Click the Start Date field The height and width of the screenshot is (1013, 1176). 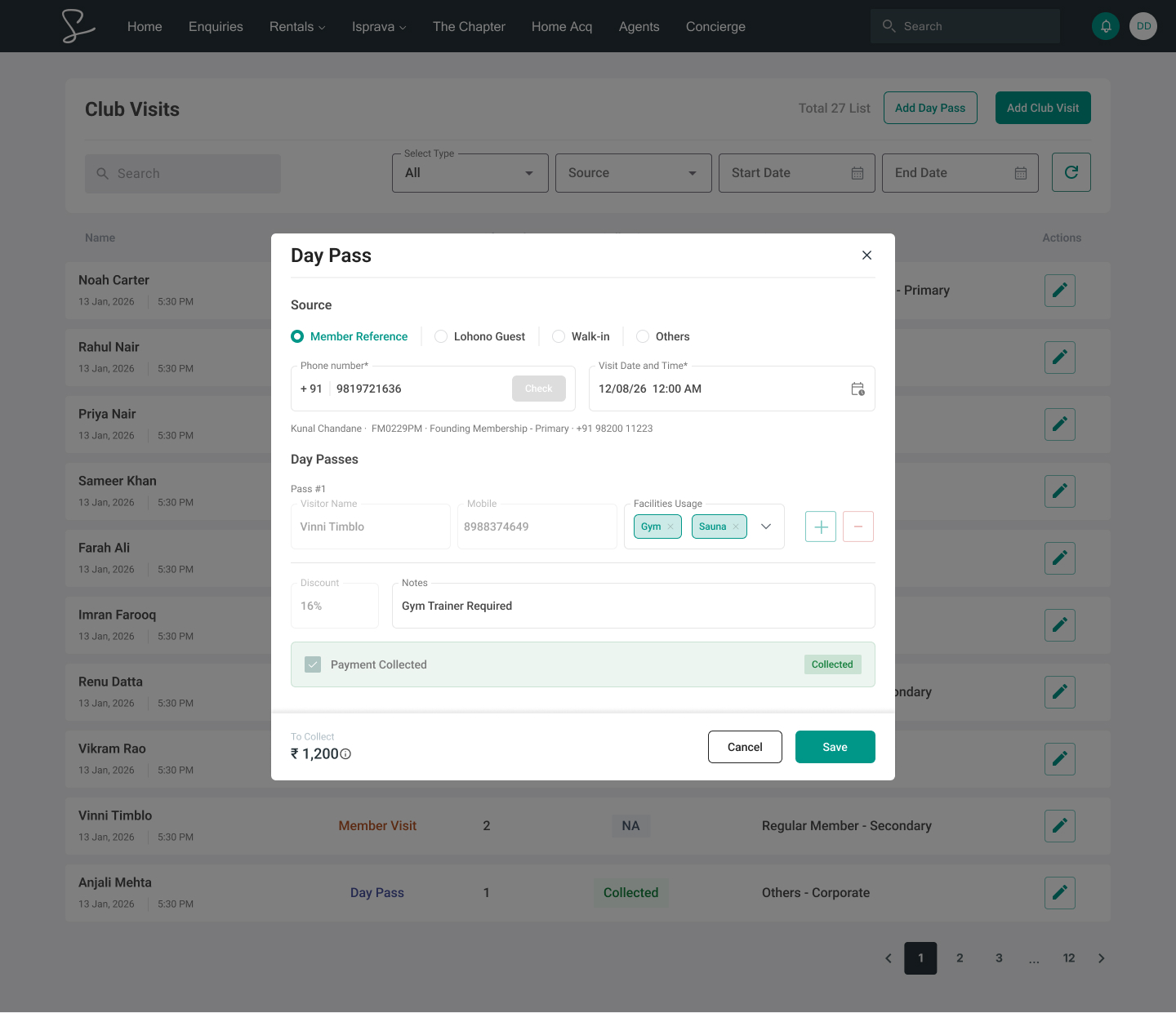[797, 173]
